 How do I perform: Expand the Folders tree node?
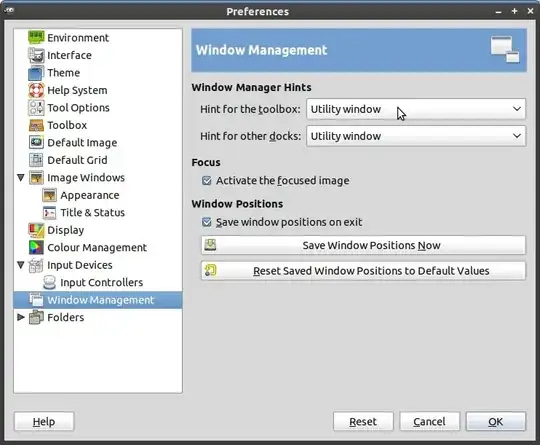pyautogui.click(x=21, y=317)
